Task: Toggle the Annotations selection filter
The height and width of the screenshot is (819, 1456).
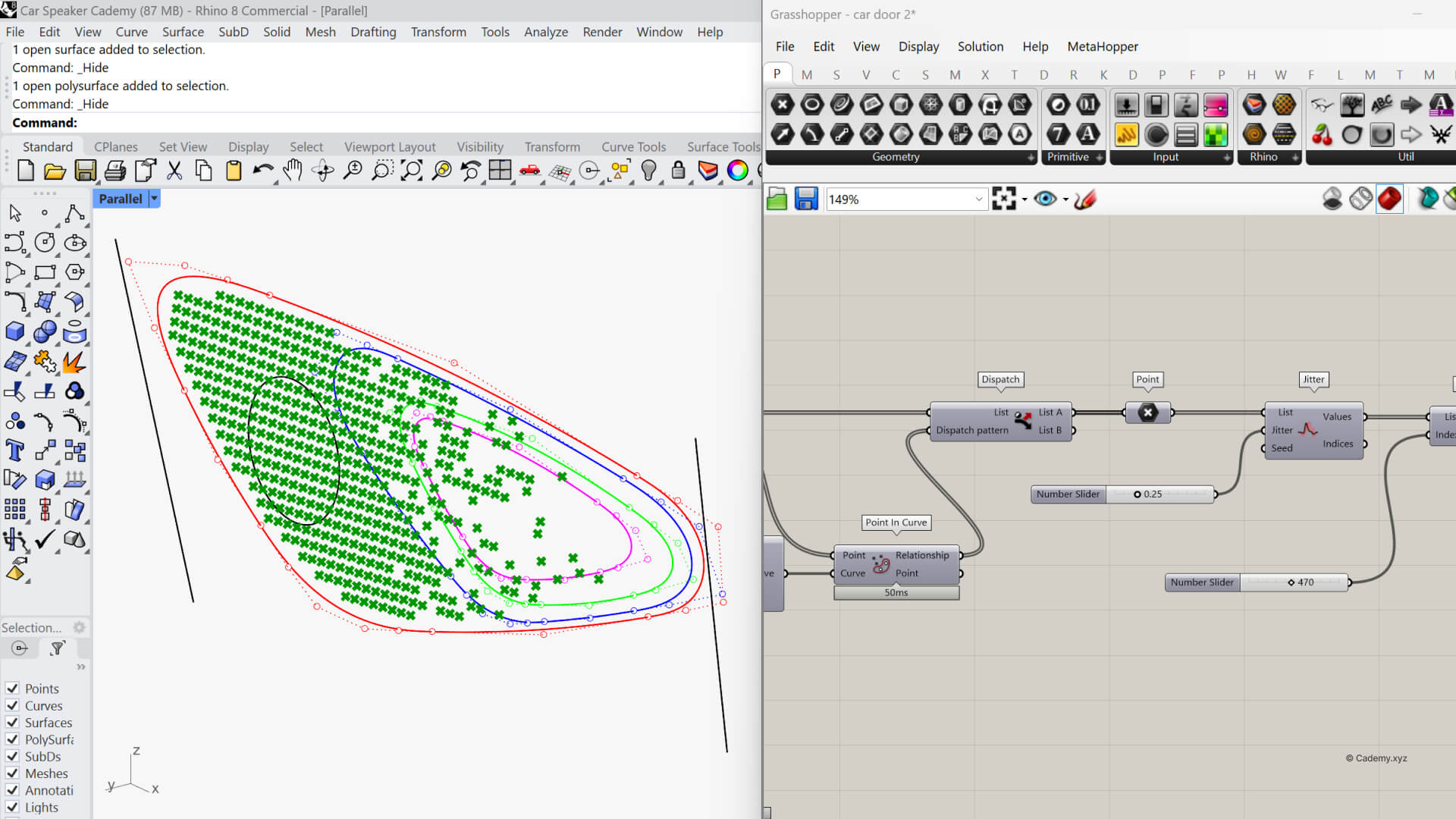Action: click(x=12, y=790)
